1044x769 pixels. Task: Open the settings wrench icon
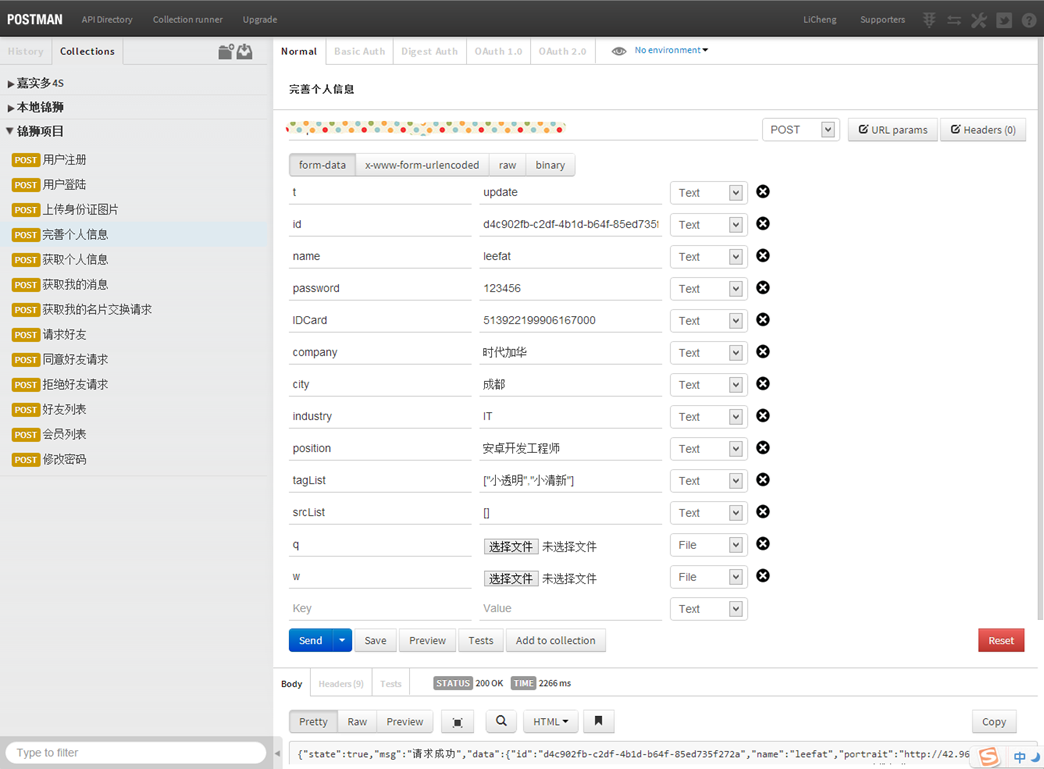(x=979, y=20)
